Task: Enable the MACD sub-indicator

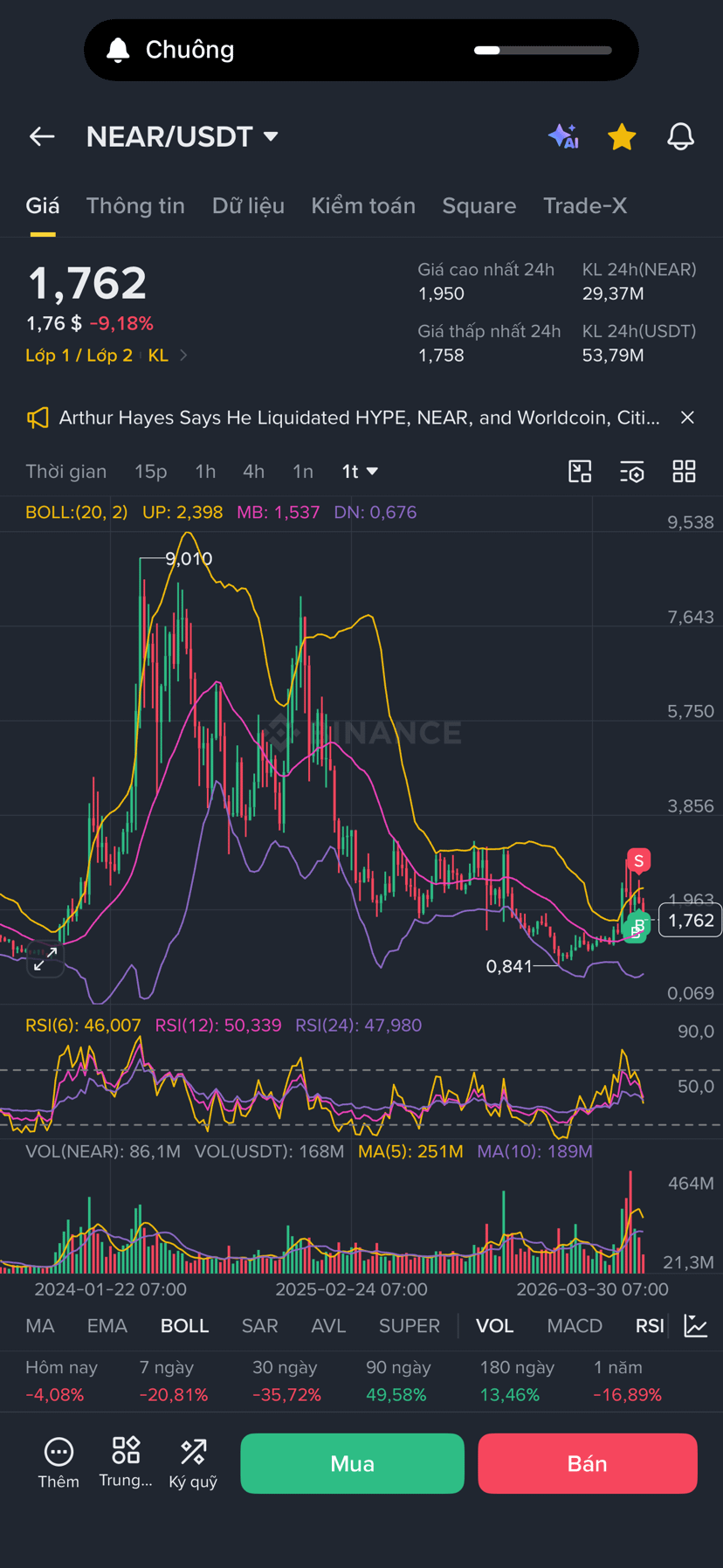Action: 575,1326
